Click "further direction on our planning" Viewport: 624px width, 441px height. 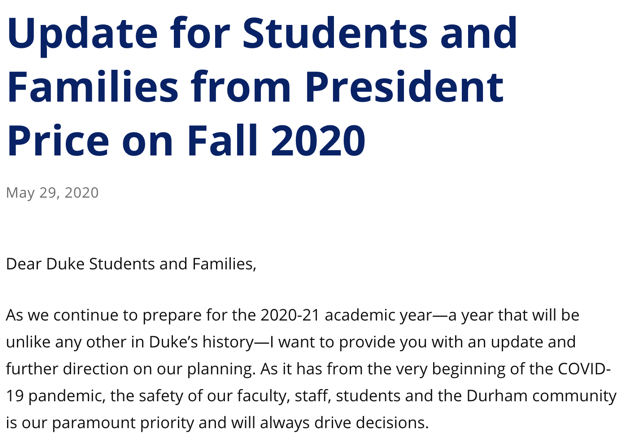pos(125,368)
